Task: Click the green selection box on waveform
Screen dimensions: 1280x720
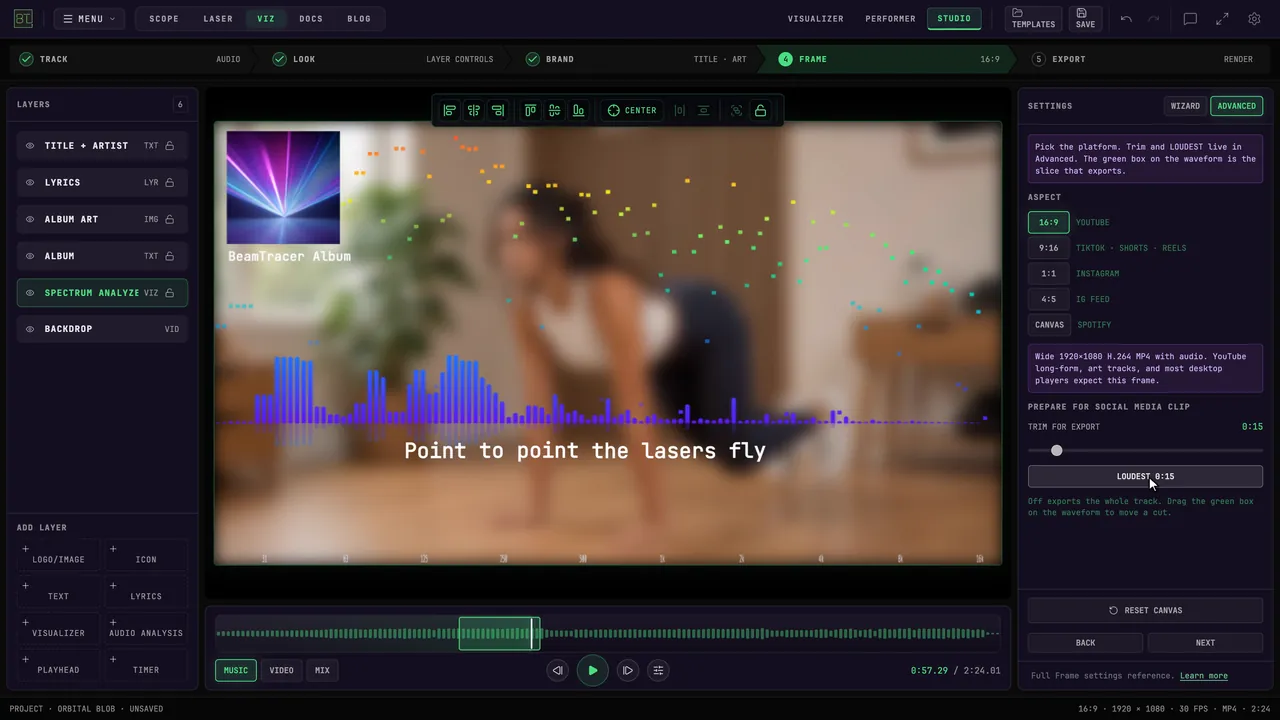Action: point(500,633)
